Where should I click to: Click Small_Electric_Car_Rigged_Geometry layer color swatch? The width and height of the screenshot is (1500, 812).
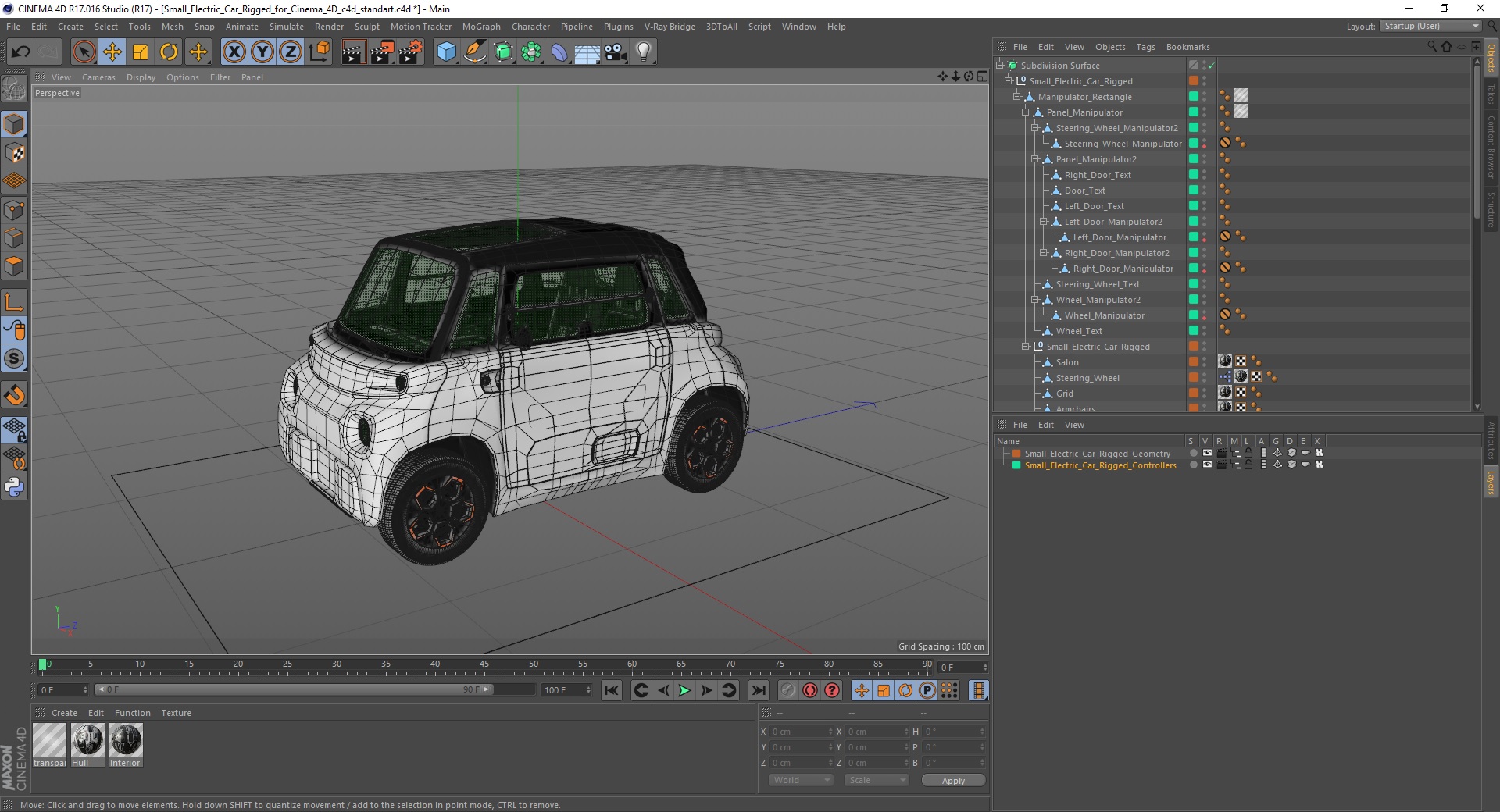coord(1016,454)
